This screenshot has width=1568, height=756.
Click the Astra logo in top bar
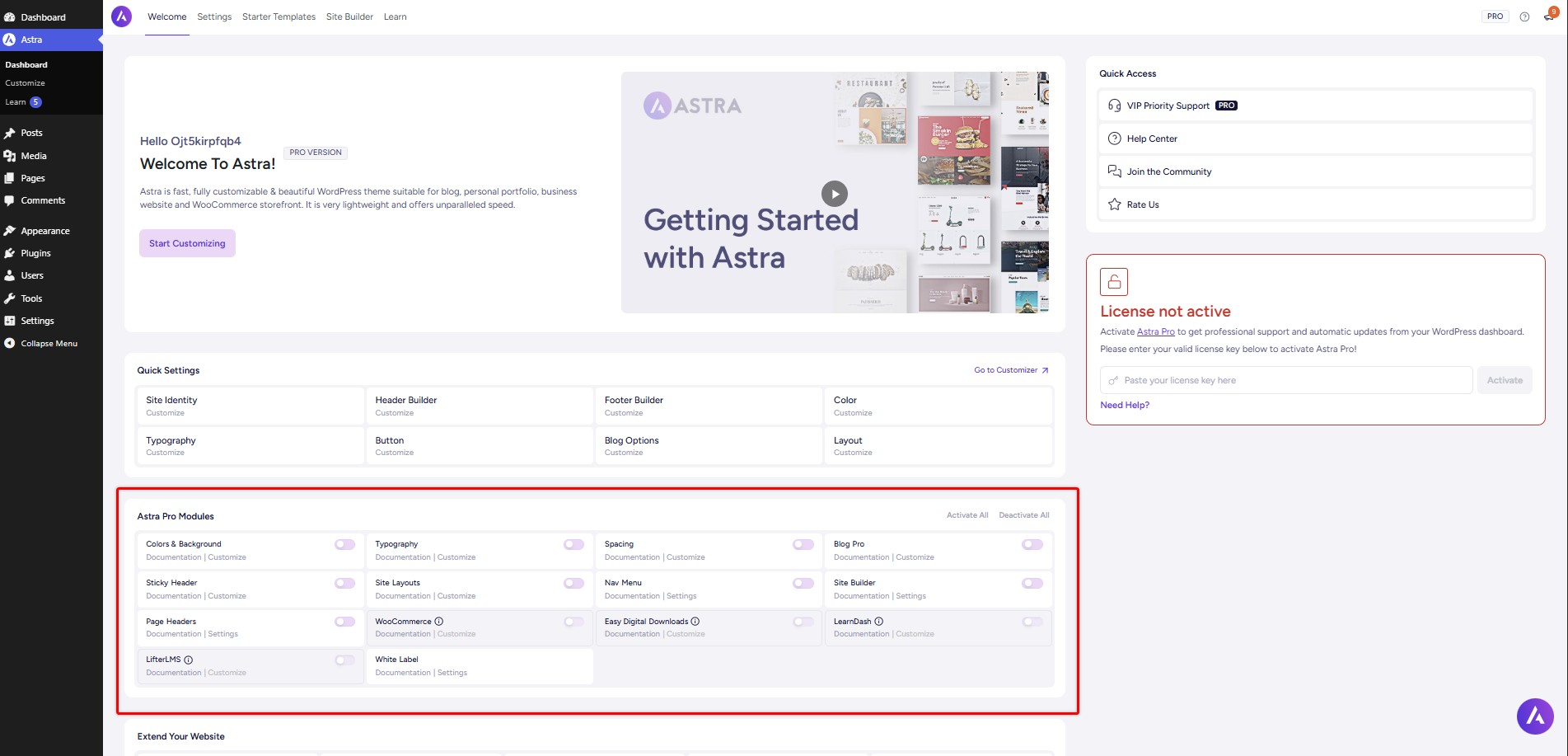[x=121, y=16]
